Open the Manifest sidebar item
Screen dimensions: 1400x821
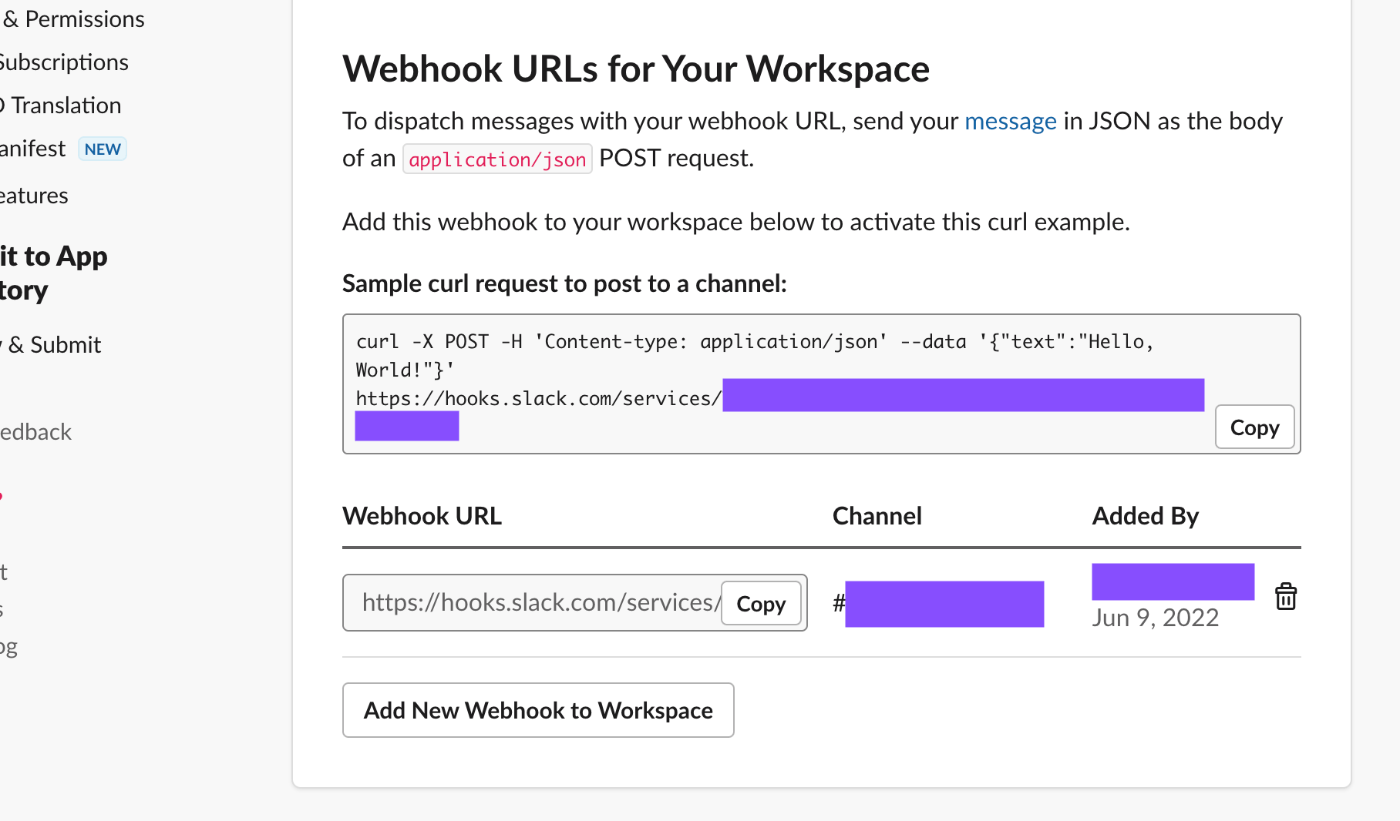point(32,149)
